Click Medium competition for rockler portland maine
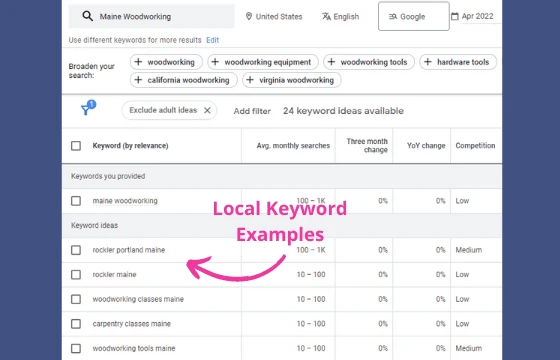Viewport: 560px width, 360px height. (x=469, y=250)
